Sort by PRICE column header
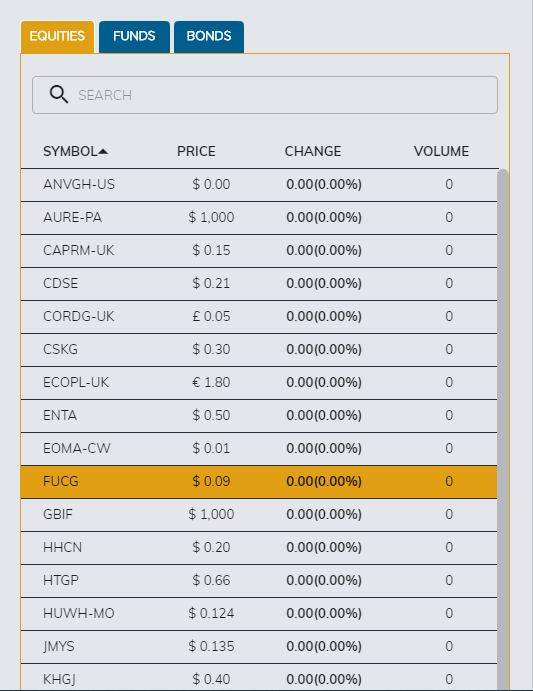Screen dimensions: 533x691 pos(196,151)
